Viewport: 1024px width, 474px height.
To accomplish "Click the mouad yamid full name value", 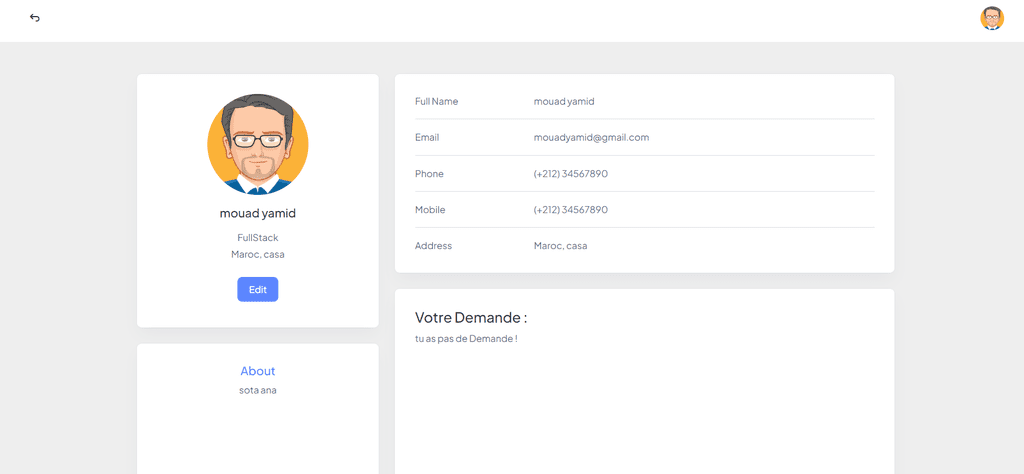I will (564, 101).
